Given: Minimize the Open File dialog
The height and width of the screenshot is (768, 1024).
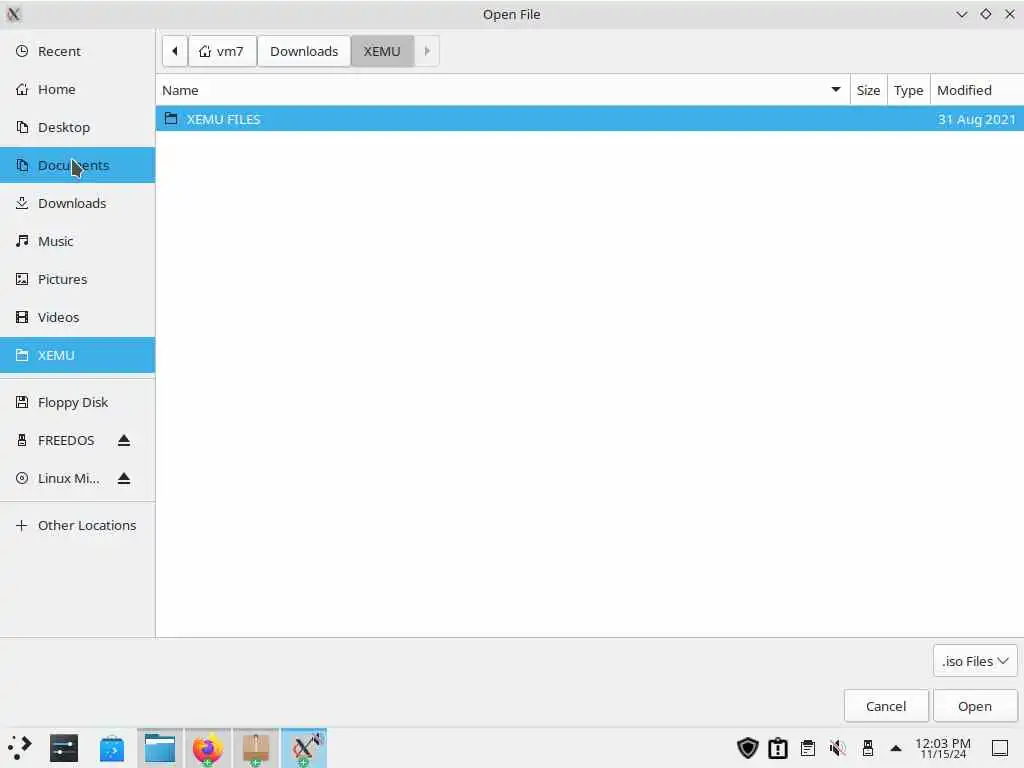Looking at the screenshot, I should (x=961, y=14).
